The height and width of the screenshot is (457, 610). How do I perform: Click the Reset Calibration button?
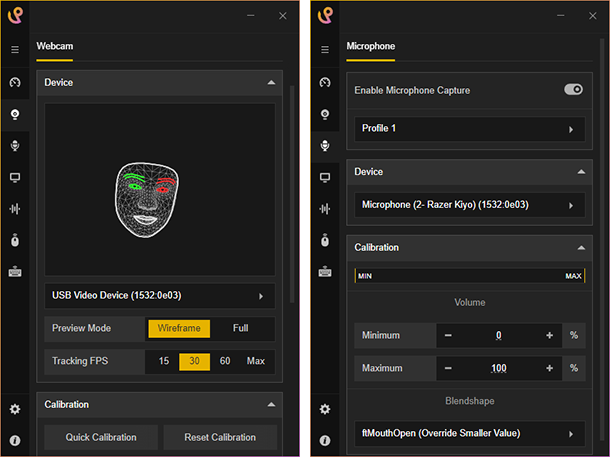220,437
